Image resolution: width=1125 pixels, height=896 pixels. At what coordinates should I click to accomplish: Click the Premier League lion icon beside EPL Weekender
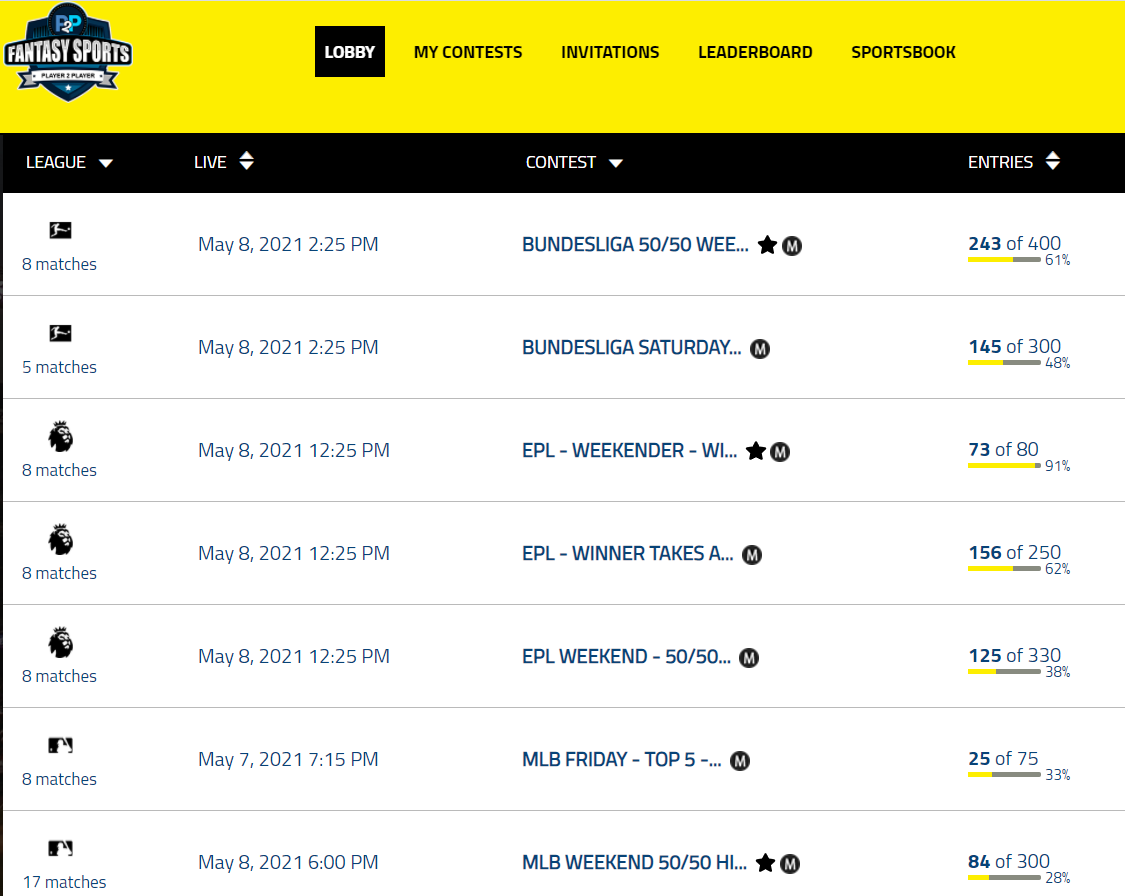[60, 436]
